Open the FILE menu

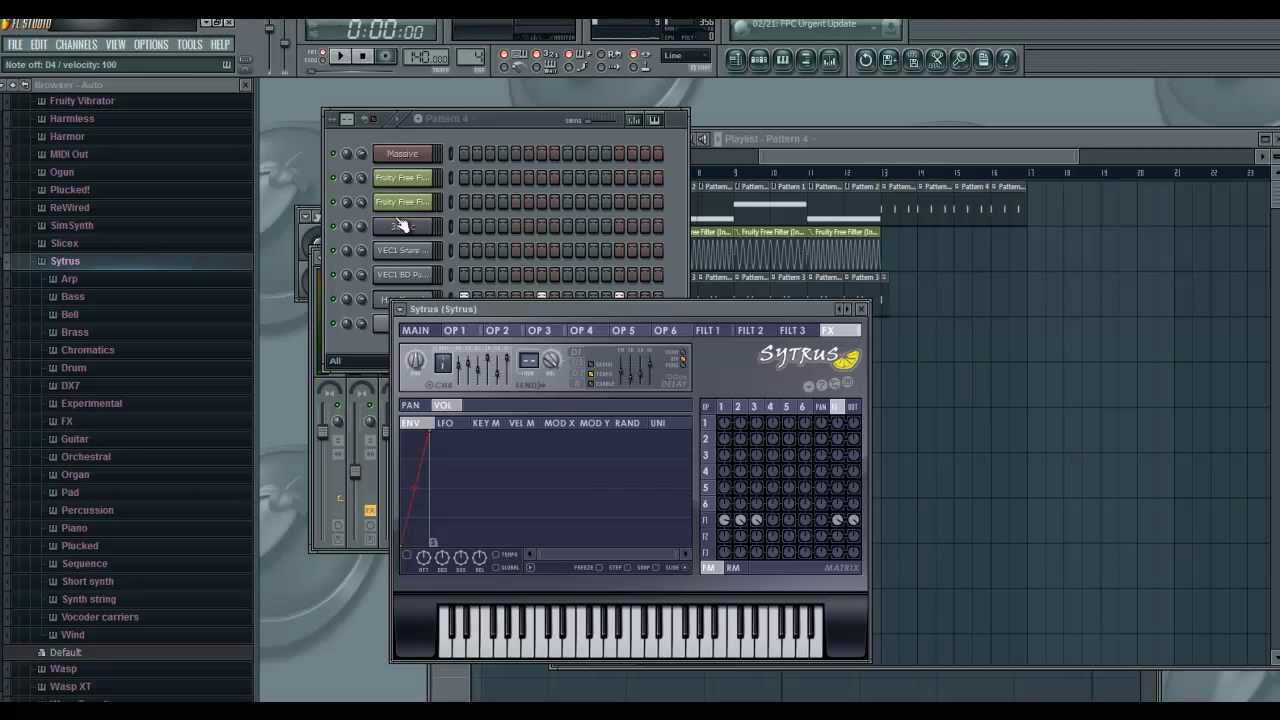click(x=15, y=45)
